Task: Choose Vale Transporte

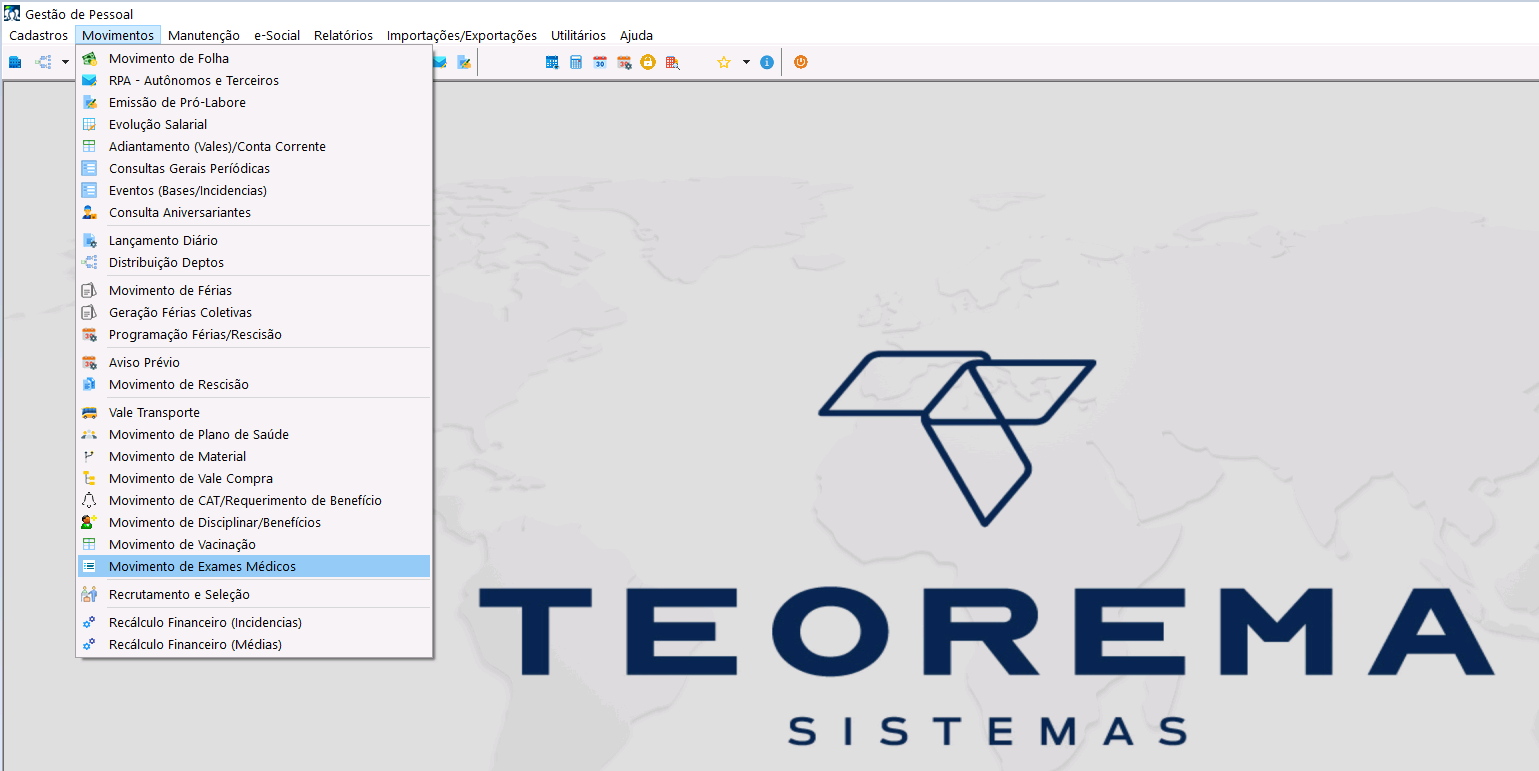Action: (254, 413)
